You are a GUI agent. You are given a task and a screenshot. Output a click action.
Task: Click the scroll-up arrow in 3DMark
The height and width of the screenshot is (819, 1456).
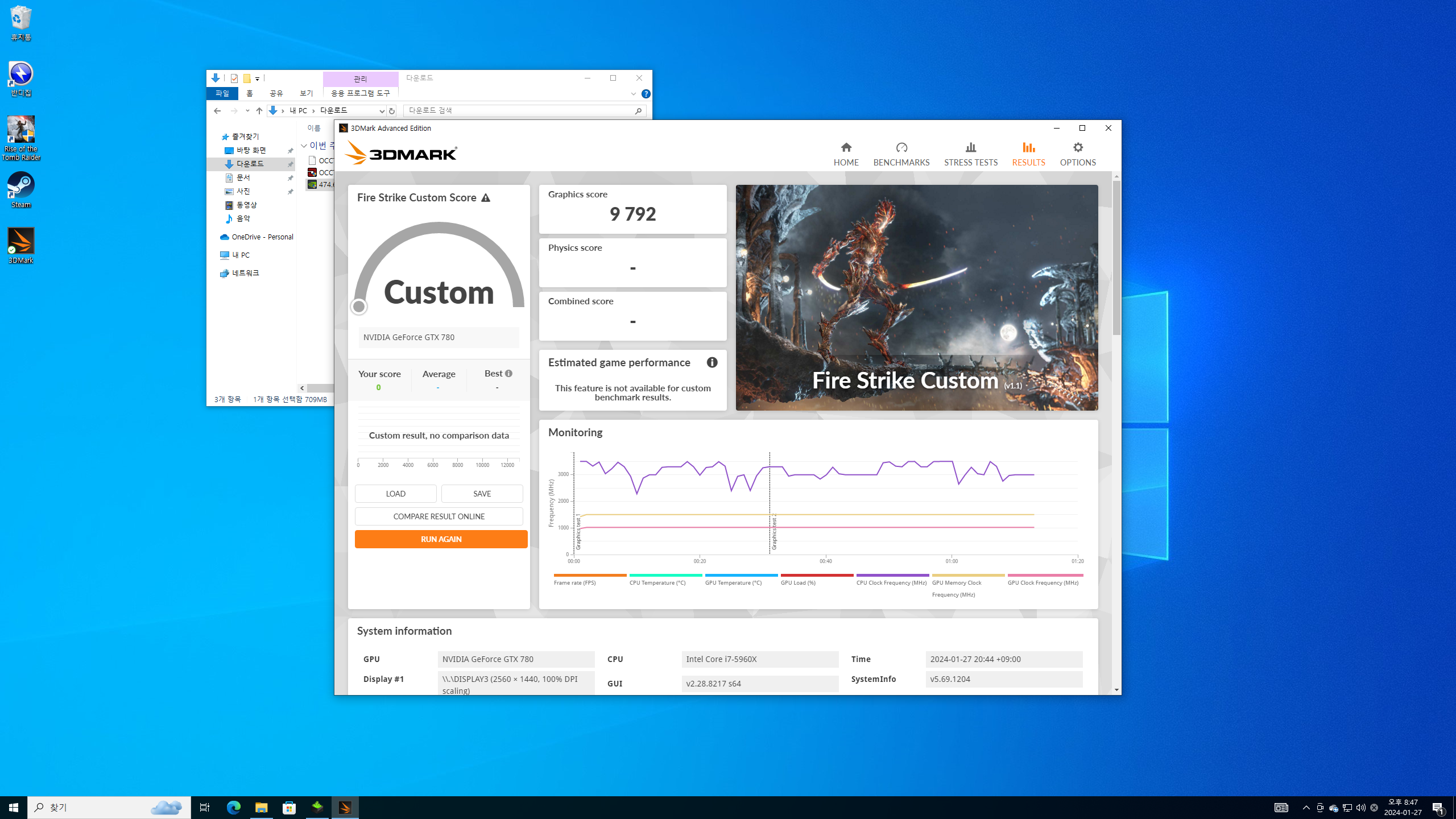click(x=1116, y=176)
